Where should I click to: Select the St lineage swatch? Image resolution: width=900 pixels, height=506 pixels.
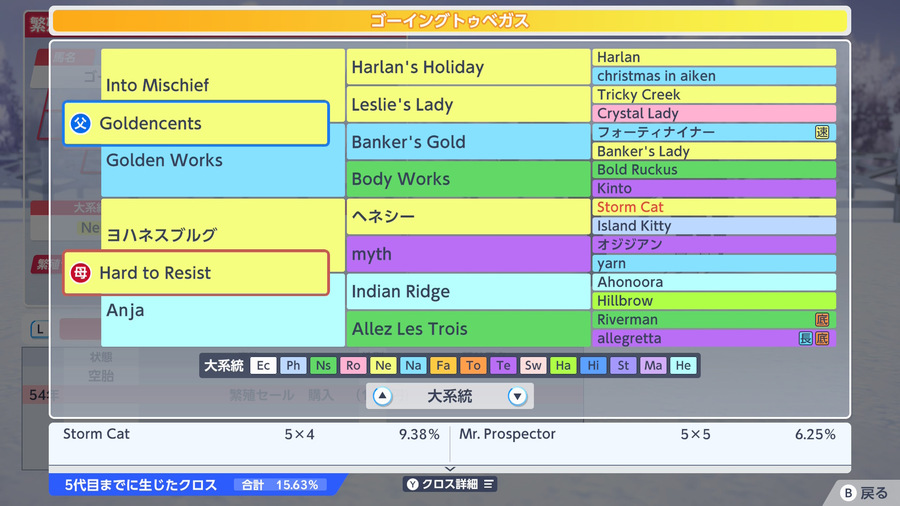(x=623, y=365)
